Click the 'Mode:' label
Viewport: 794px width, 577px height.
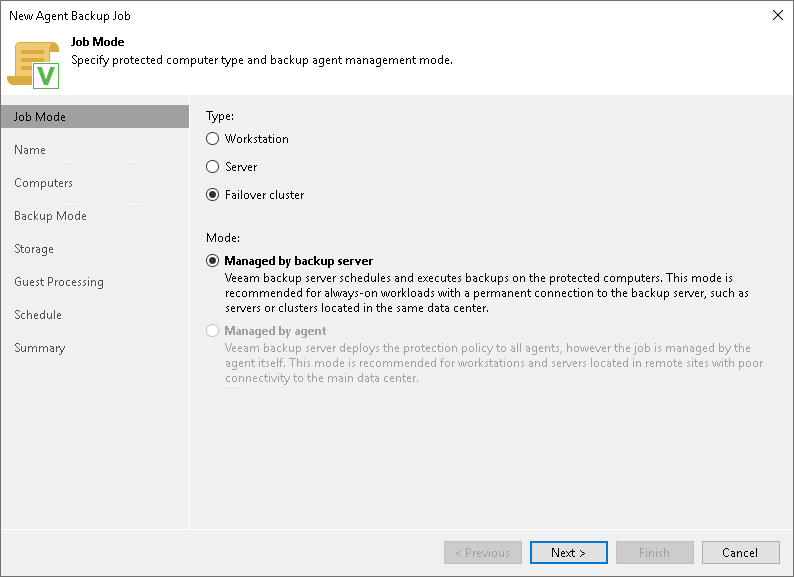tap(223, 238)
